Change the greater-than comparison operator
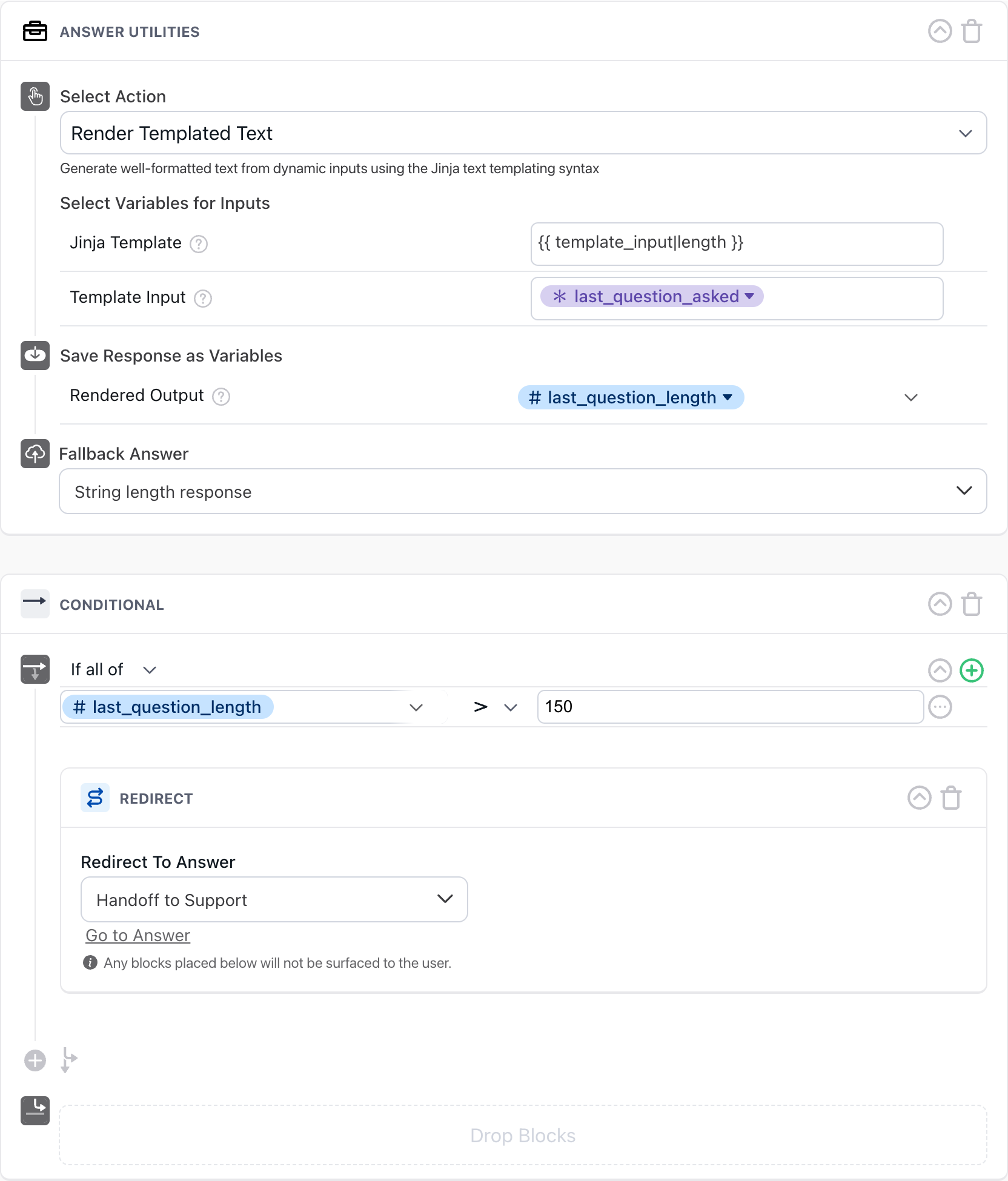This screenshot has width=1008, height=1181. (x=495, y=707)
